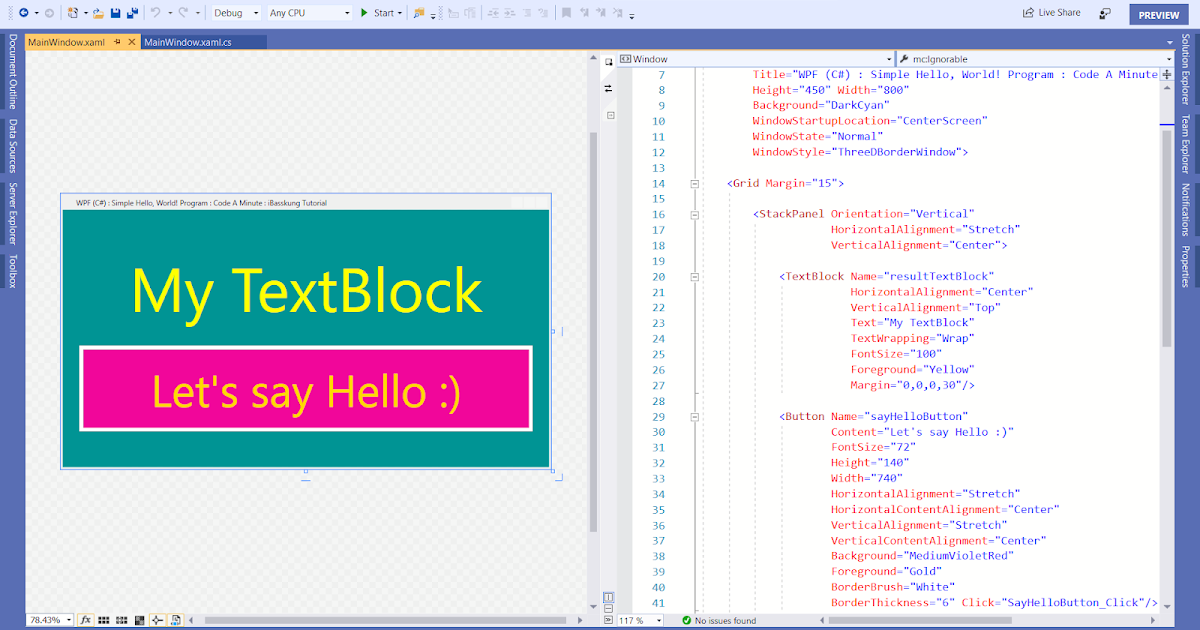This screenshot has width=1200, height=630.
Task: Toggle Show Grid in the designer toolbar
Action: tap(103, 620)
